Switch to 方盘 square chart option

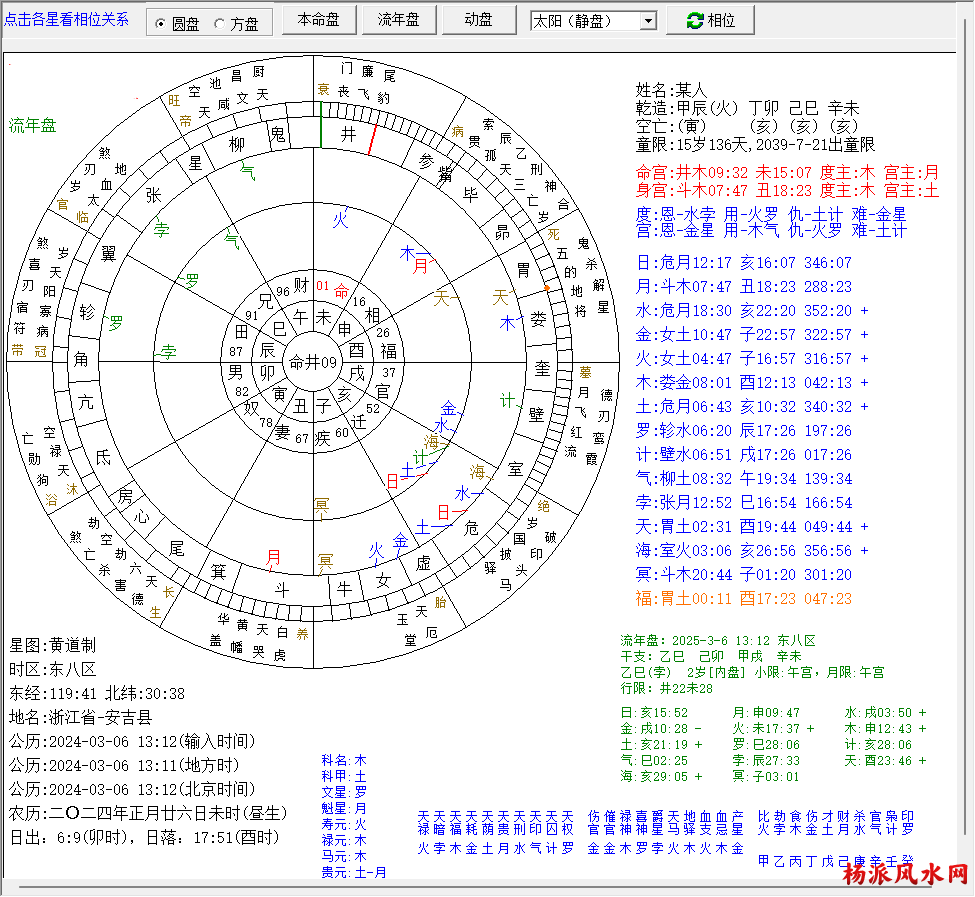[220, 24]
